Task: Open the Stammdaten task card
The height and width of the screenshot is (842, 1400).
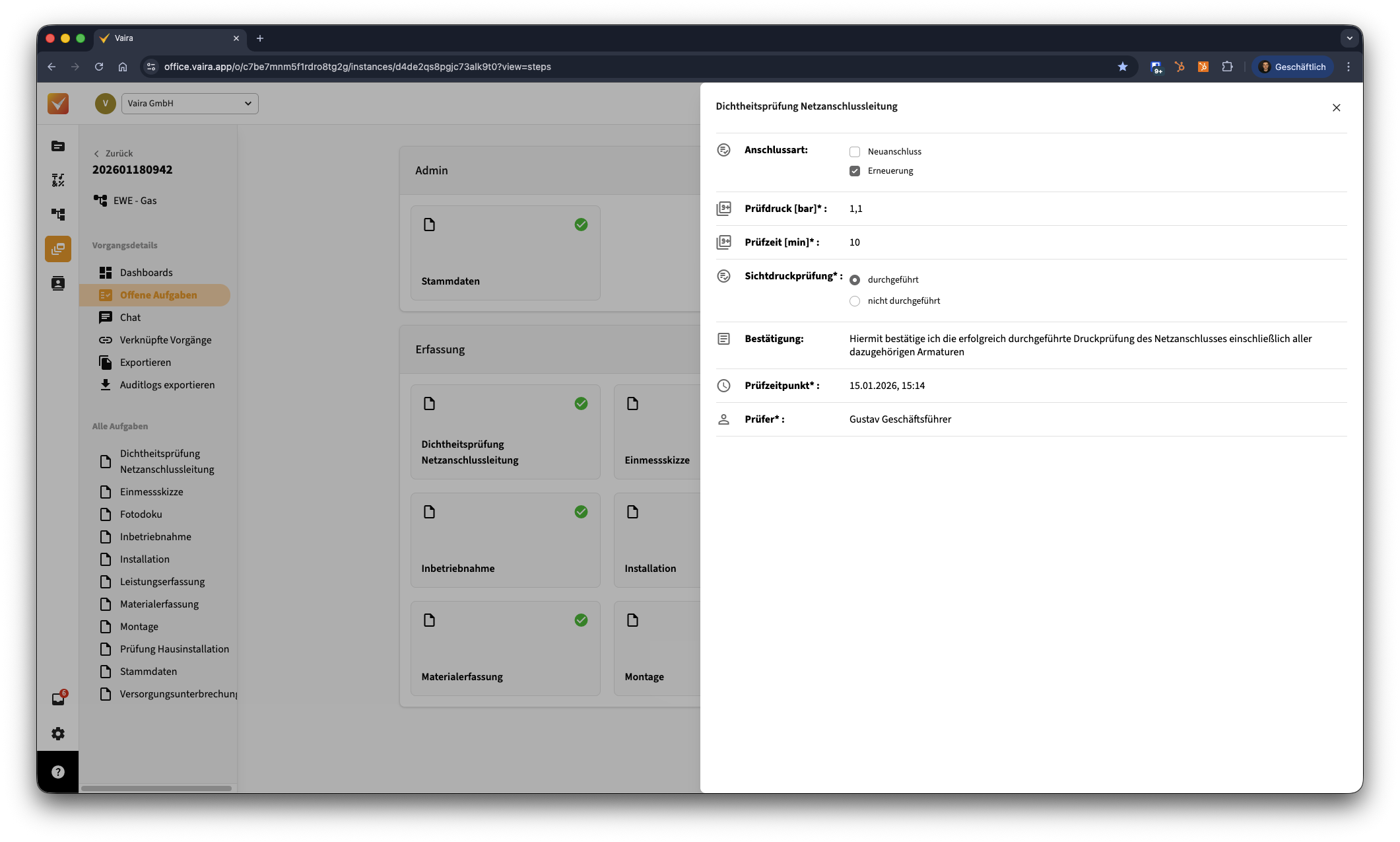Action: [x=505, y=253]
